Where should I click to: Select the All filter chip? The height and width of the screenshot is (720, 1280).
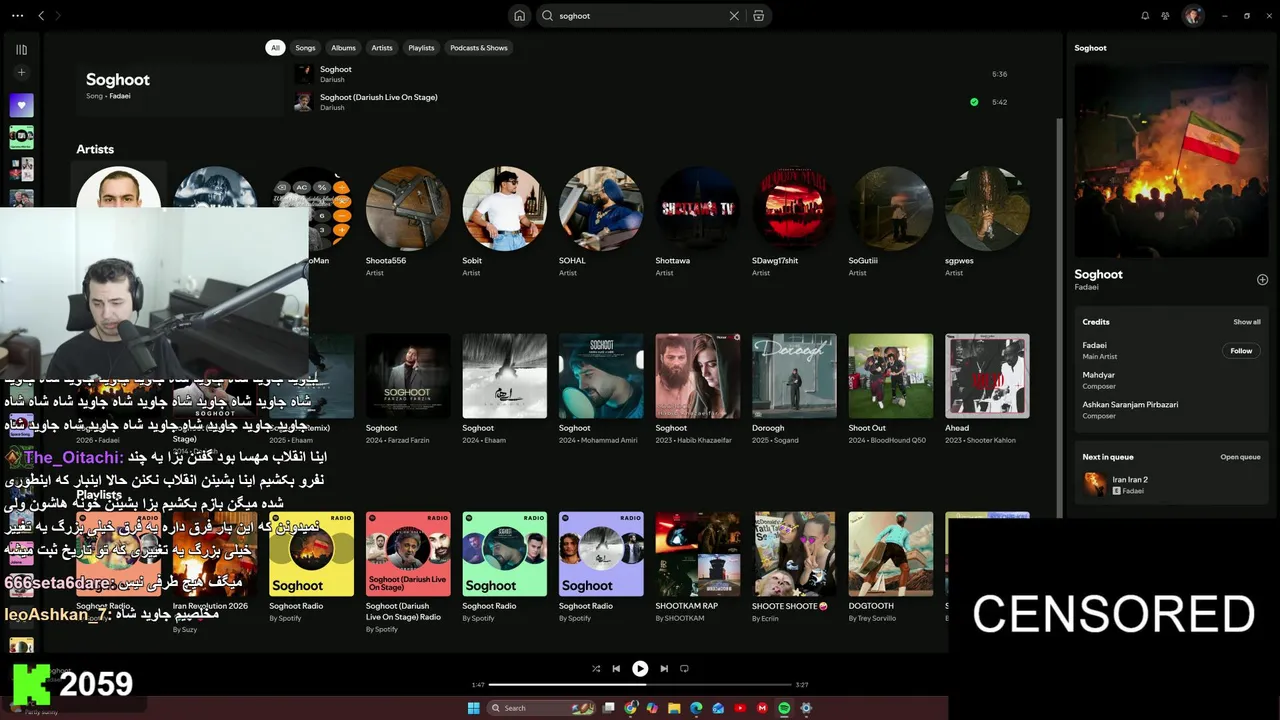(275, 48)
